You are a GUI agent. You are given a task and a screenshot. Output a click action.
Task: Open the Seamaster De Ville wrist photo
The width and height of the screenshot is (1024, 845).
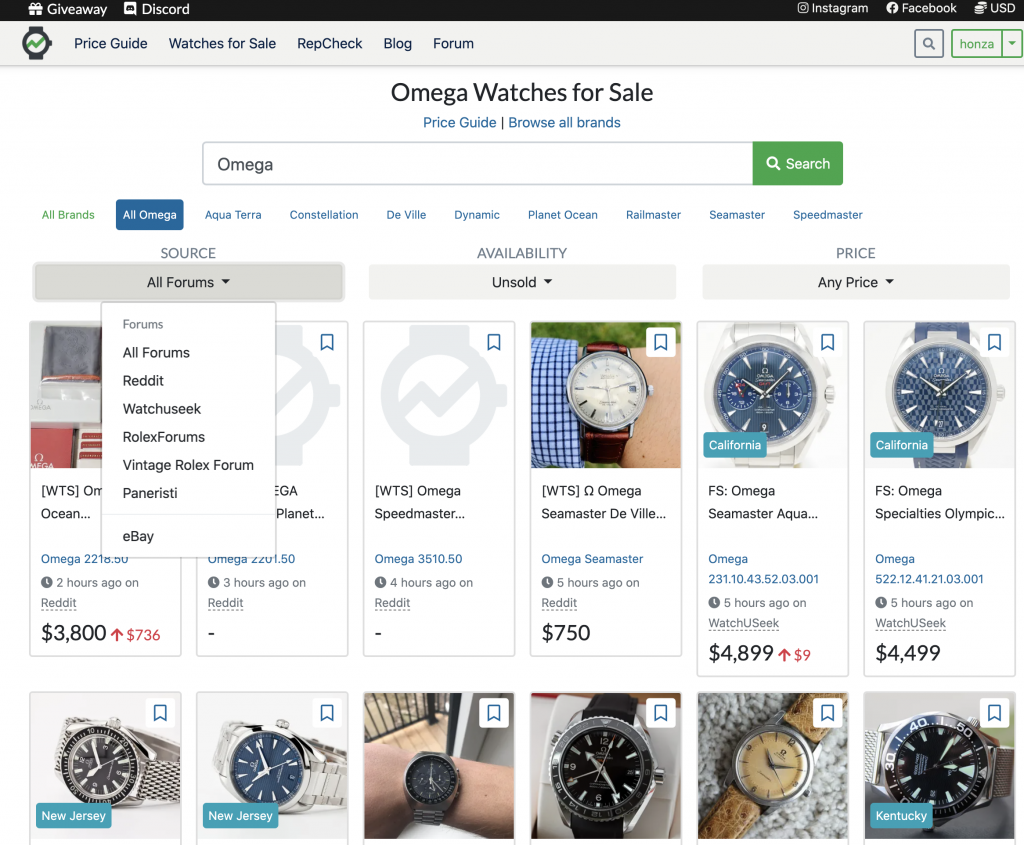605,395
